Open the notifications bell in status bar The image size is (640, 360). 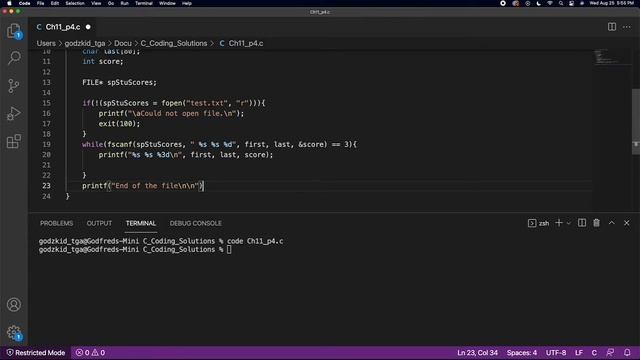click(x=627, y=353)
